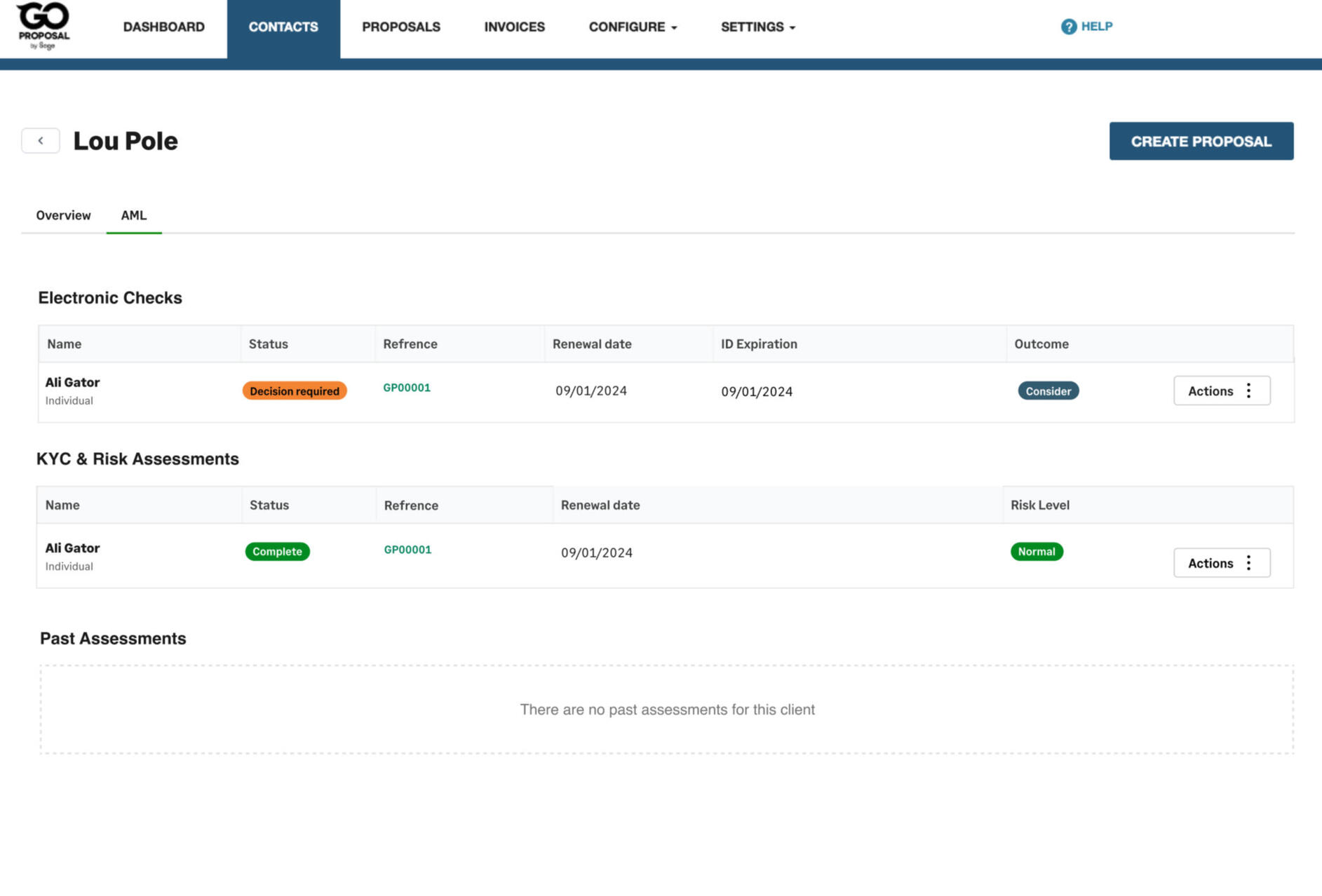This screenshot has height=896, width=1322.
Task: Open the Electronic Checks Actions menu
Action: (1221, 391)
